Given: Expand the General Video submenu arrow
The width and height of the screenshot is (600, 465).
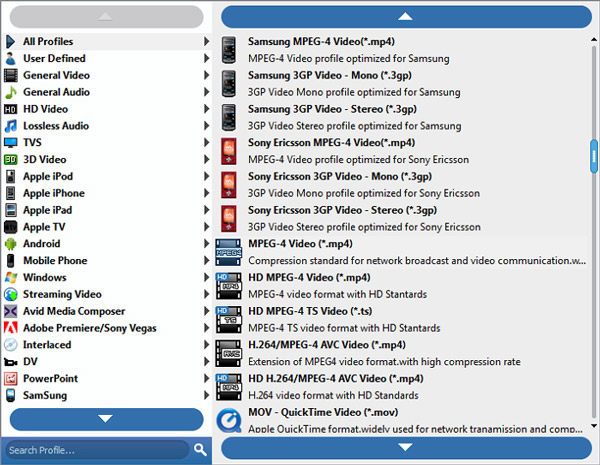Looking at the screenshot, I should (206, 75).
